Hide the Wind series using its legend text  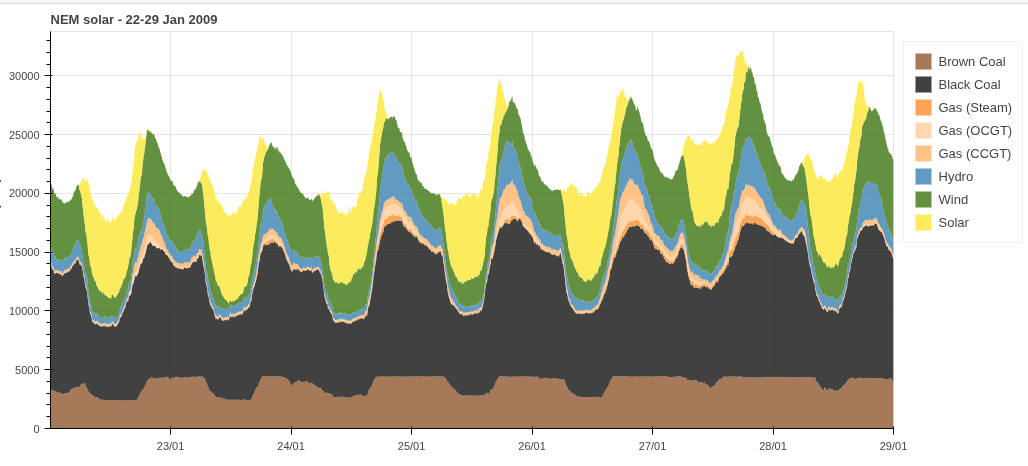pos(953,200)
